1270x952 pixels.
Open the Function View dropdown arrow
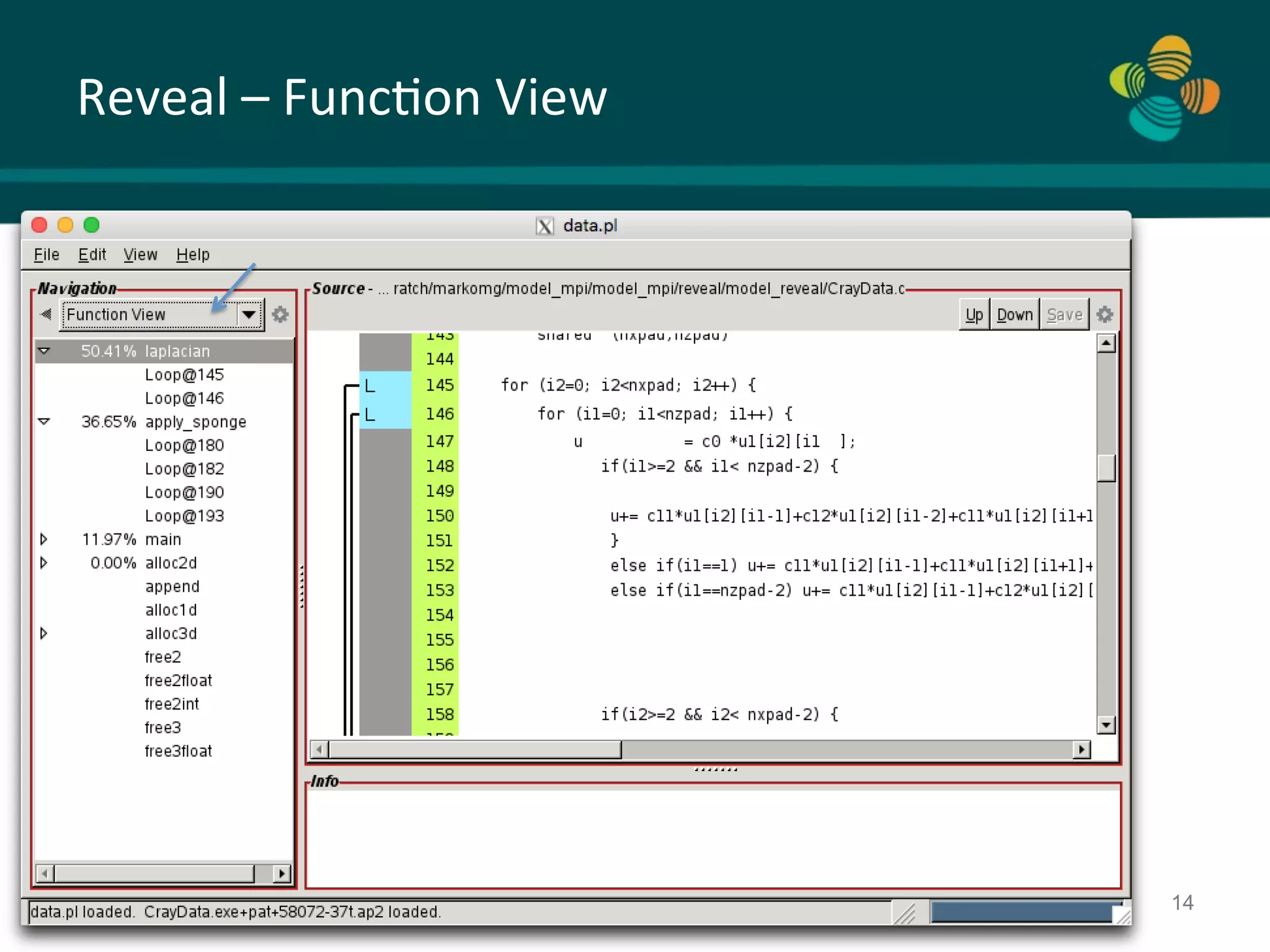pos(249,314)
